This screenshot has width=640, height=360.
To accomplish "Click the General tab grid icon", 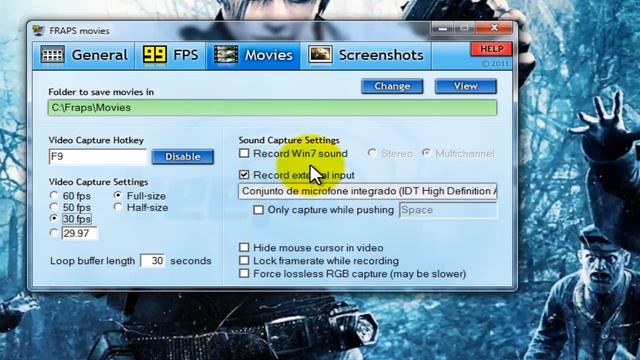I will click(52, 55).
